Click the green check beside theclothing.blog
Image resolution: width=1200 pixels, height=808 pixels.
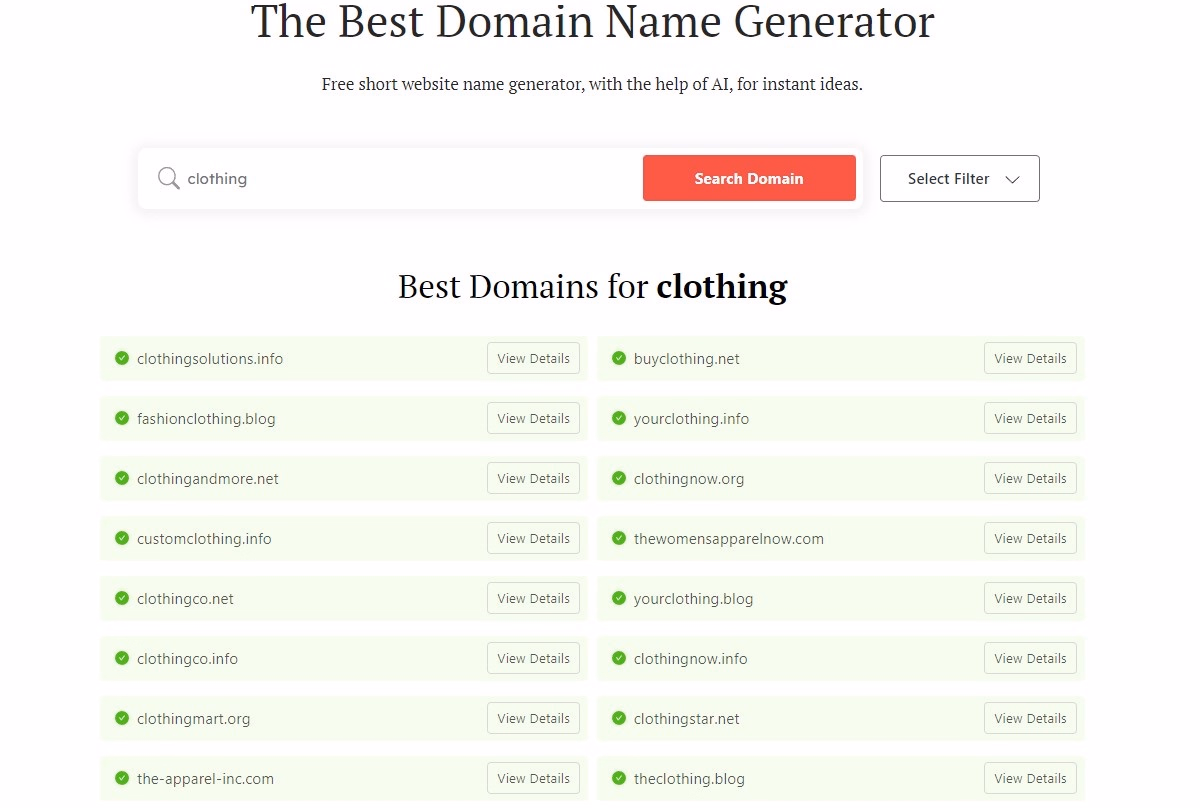click(618, 778)
